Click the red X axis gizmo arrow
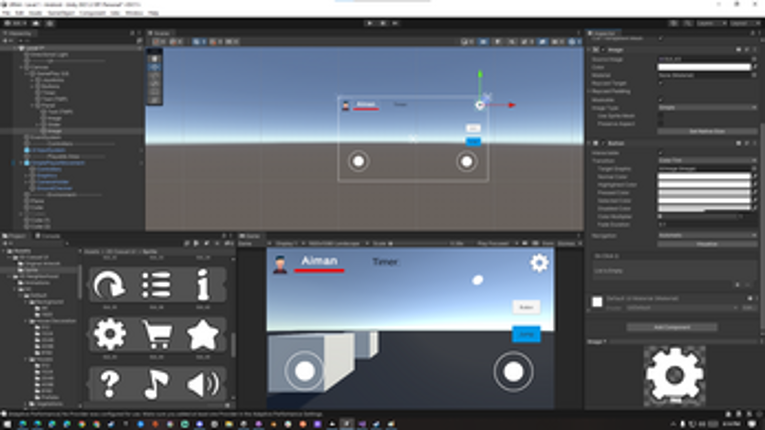 (x=511, y=105)
